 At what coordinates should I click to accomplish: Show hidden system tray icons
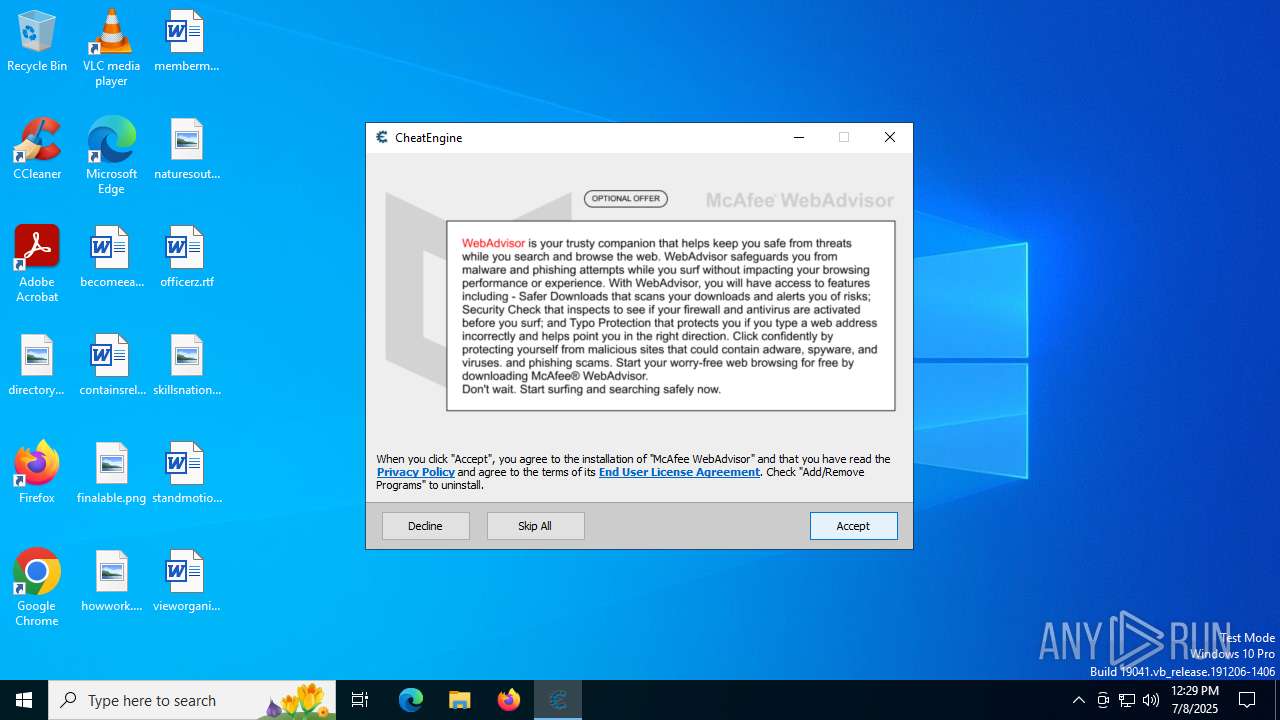click(1078, 700)
